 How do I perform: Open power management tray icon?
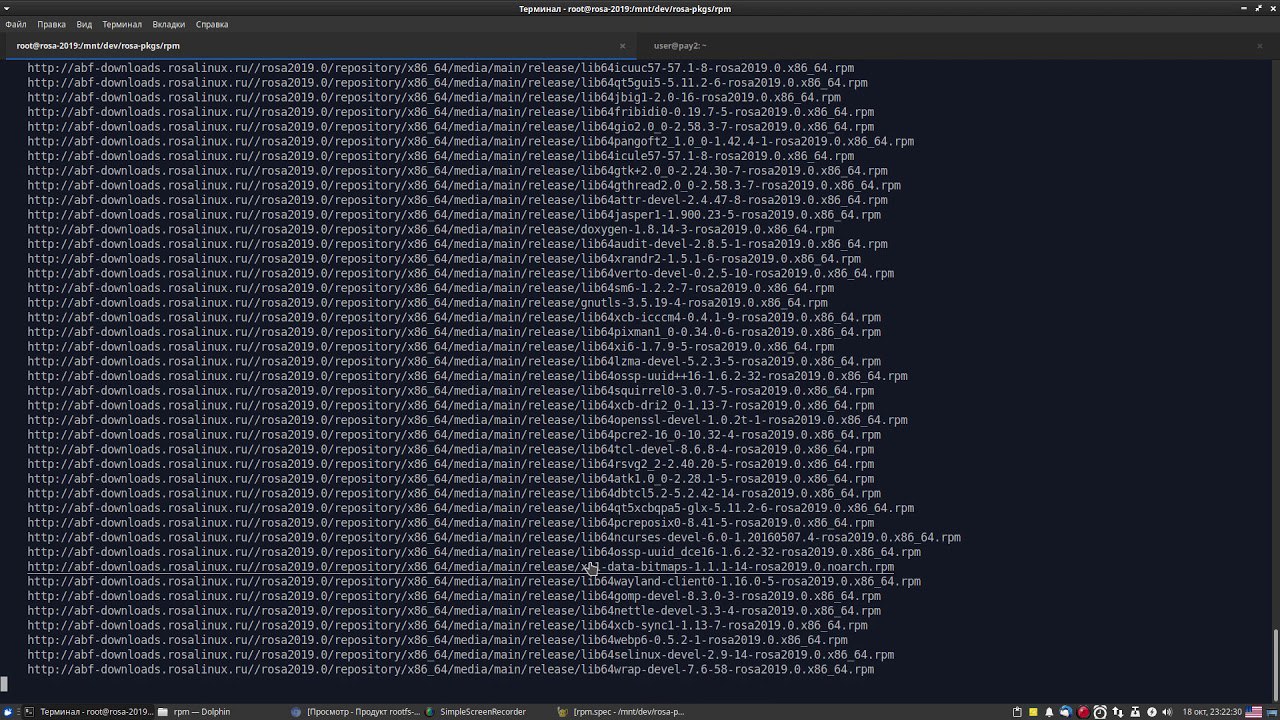coord(1152,712)
